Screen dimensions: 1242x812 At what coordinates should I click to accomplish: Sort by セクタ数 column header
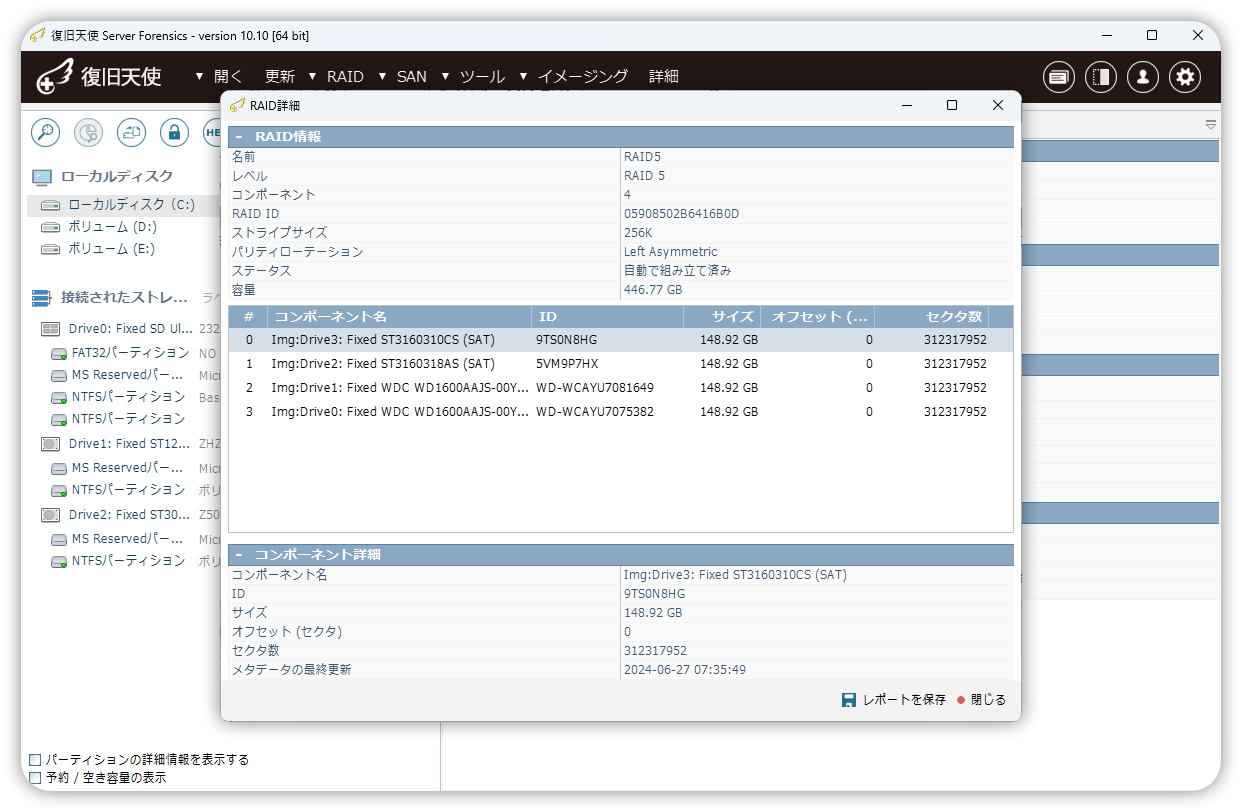(x=932, y=317)
